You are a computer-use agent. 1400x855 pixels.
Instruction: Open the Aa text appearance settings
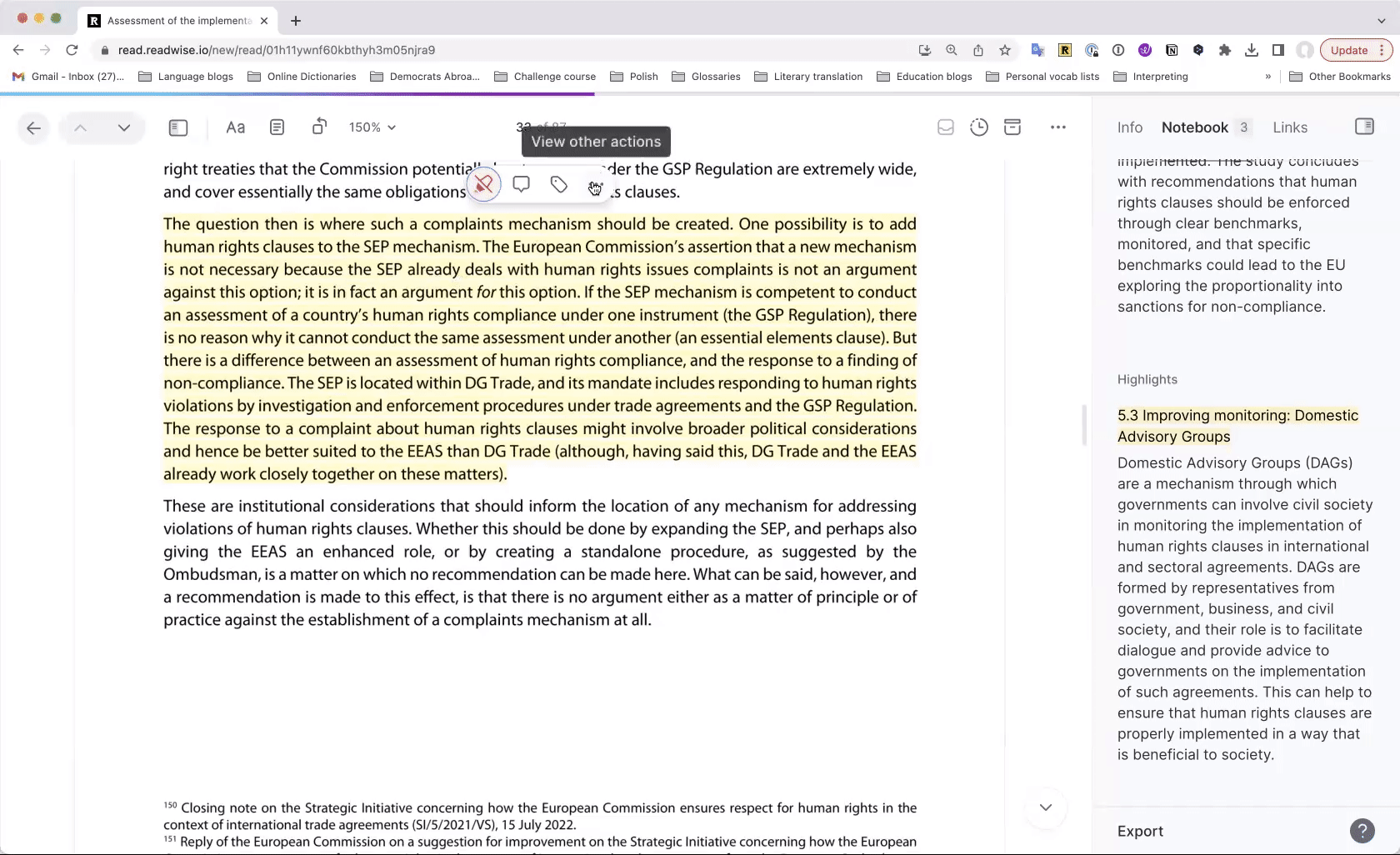pyautogui.click(x=236, y=127)
